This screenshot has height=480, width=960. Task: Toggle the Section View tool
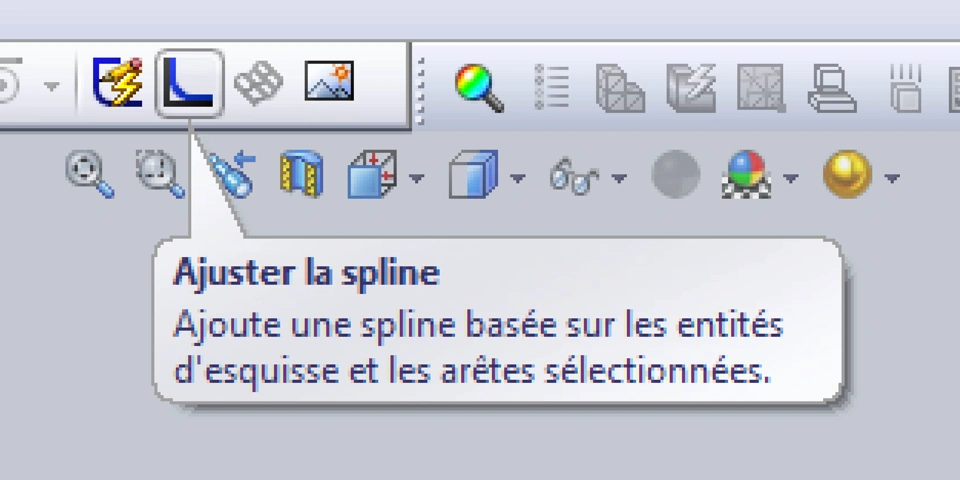(302, 176)
